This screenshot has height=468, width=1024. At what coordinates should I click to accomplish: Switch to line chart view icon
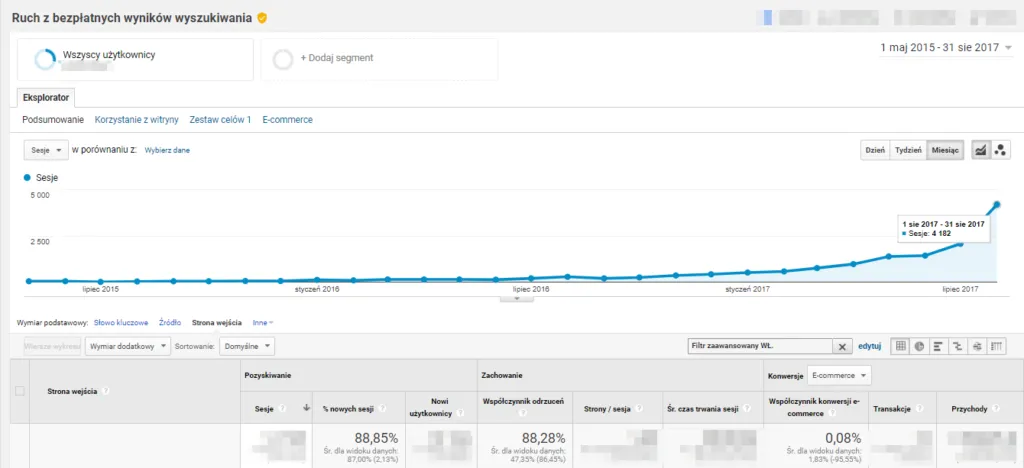tap(981, 150)
